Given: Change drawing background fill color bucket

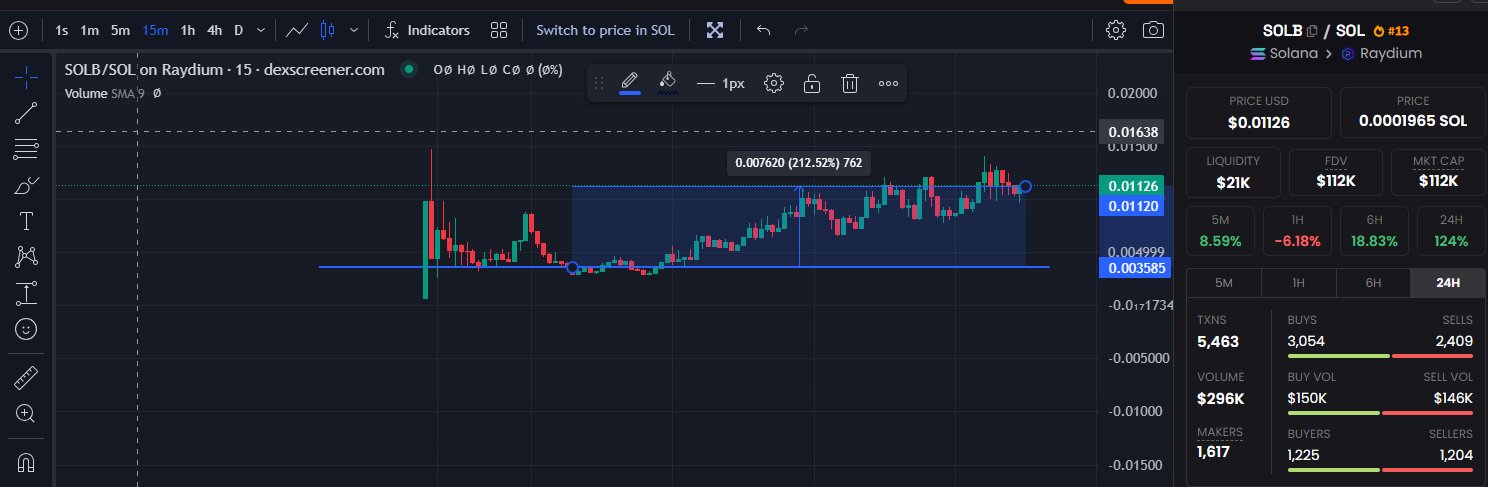Looking at the screenshot, I should click(x=668, y=83).
